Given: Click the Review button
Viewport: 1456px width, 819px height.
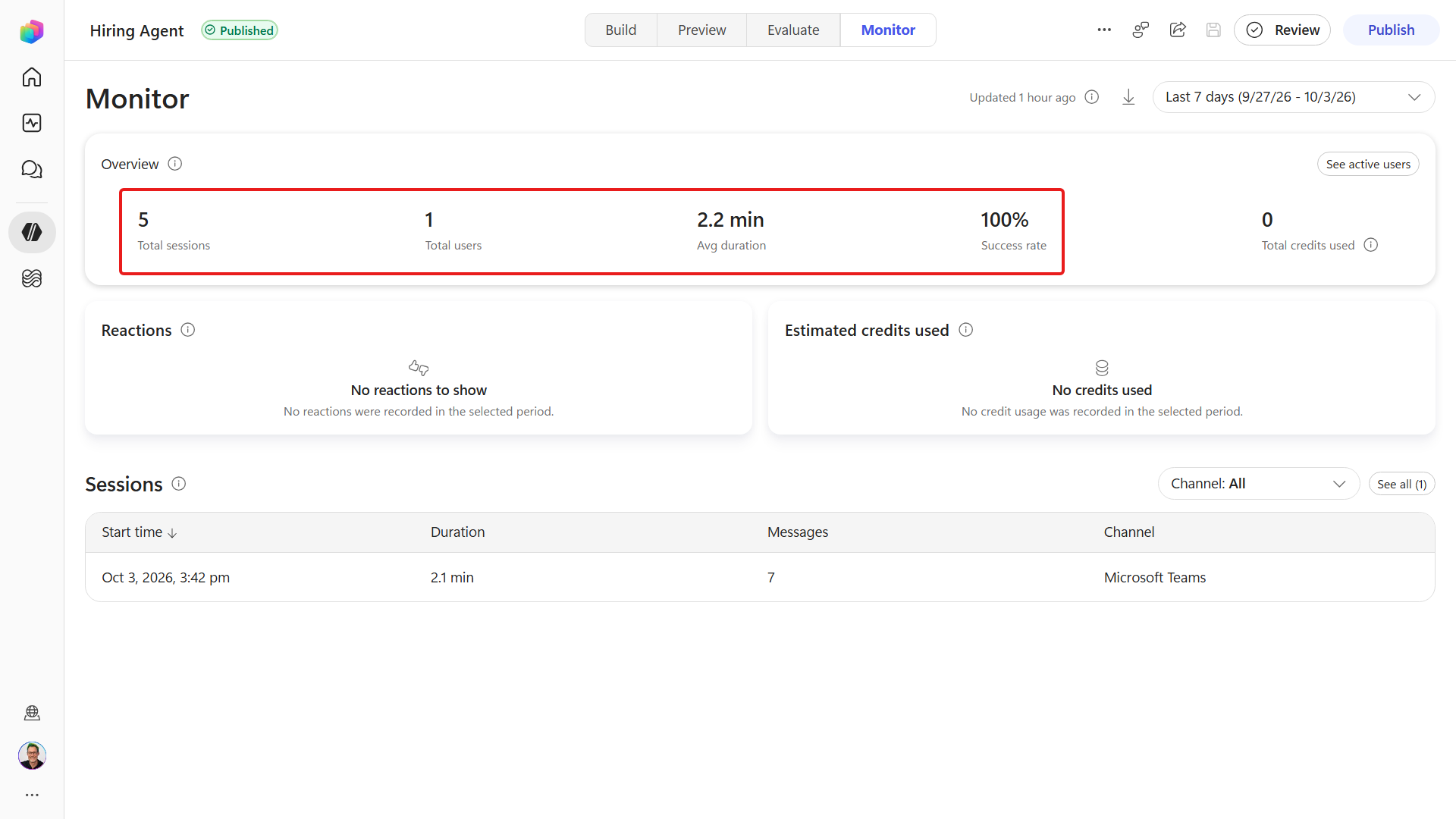Looking at the screenshot, I should [1282, 30].
